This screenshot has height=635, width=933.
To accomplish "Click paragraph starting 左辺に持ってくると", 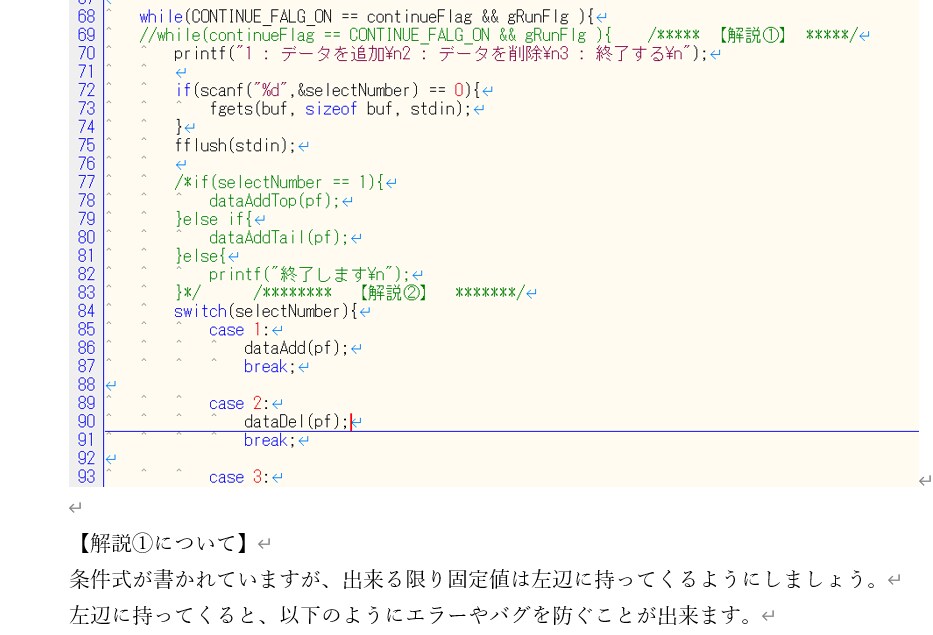I will pos(412,615).
